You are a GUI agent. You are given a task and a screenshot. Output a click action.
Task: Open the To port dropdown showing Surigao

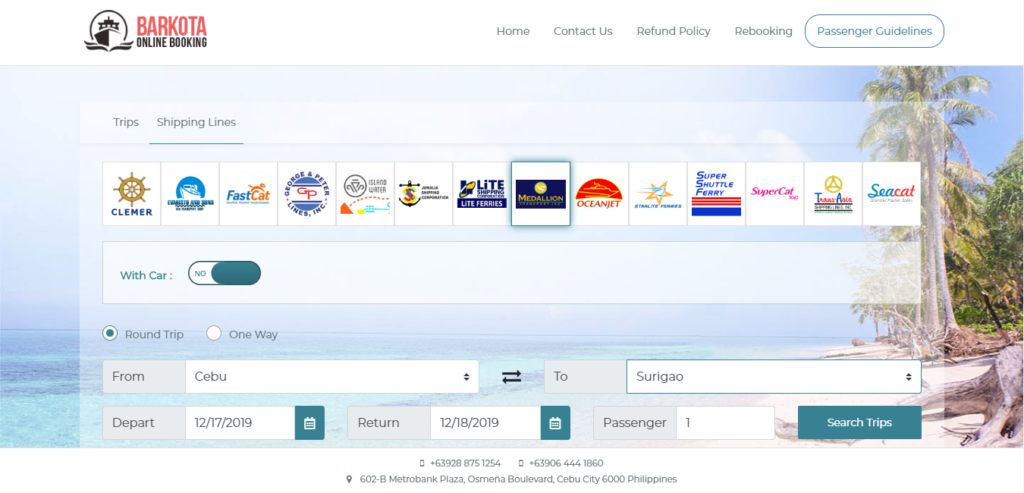pos(774,377)
